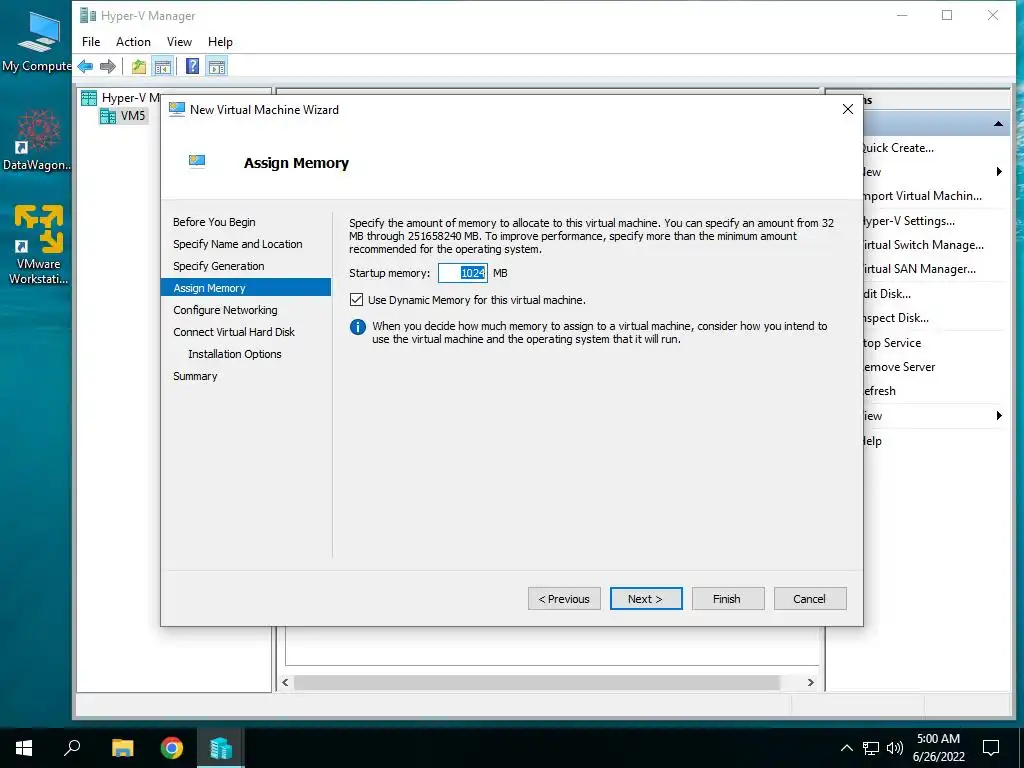The image size is (1024, 768).
Task: Open the File menu
Action: click(91, 42)
